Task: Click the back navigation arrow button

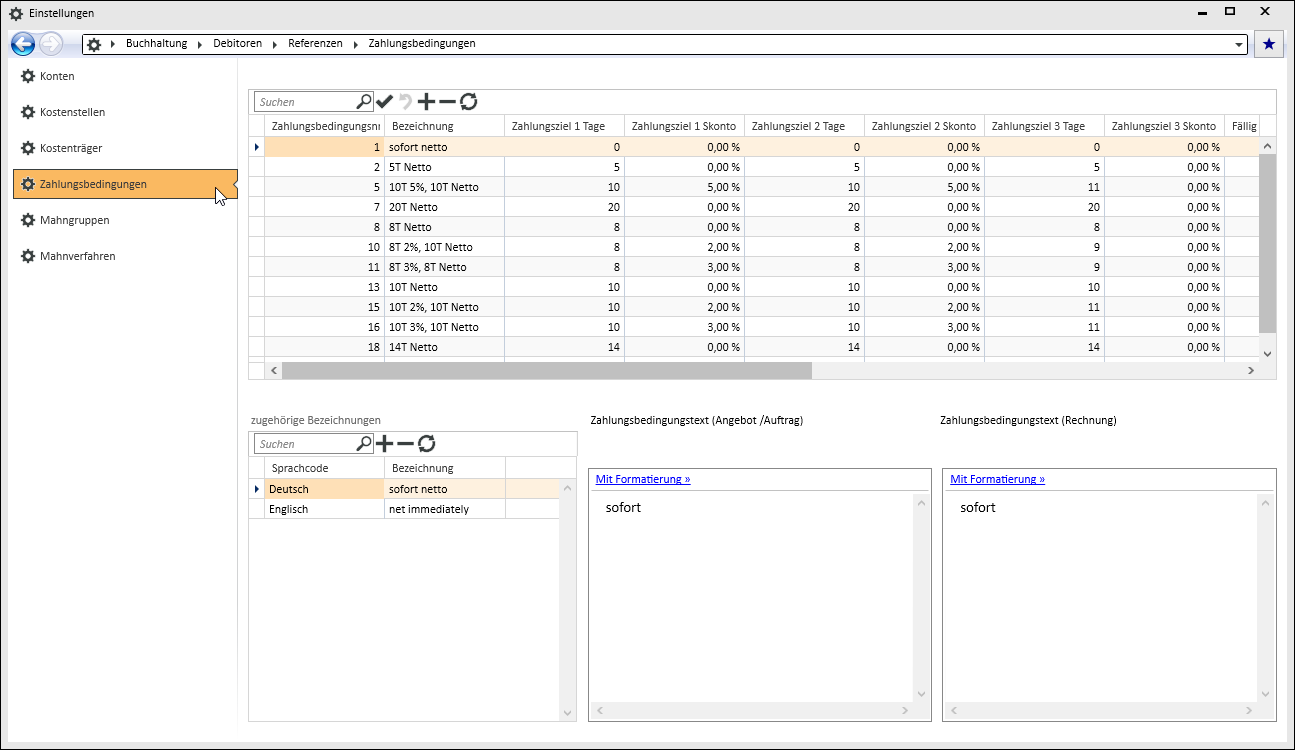Action: click(23, 44)
